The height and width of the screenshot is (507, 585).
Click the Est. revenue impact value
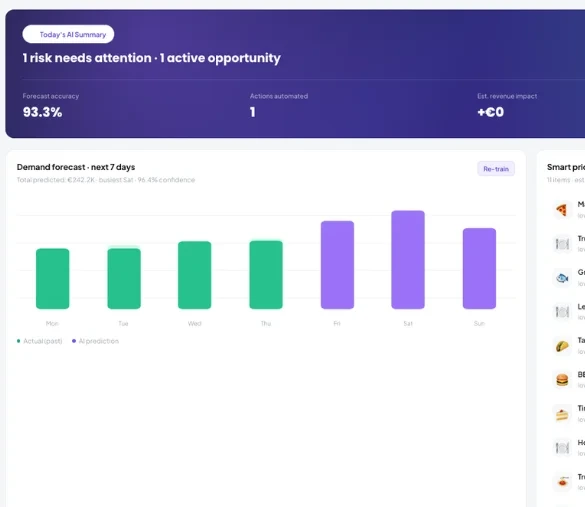point(490,112)
